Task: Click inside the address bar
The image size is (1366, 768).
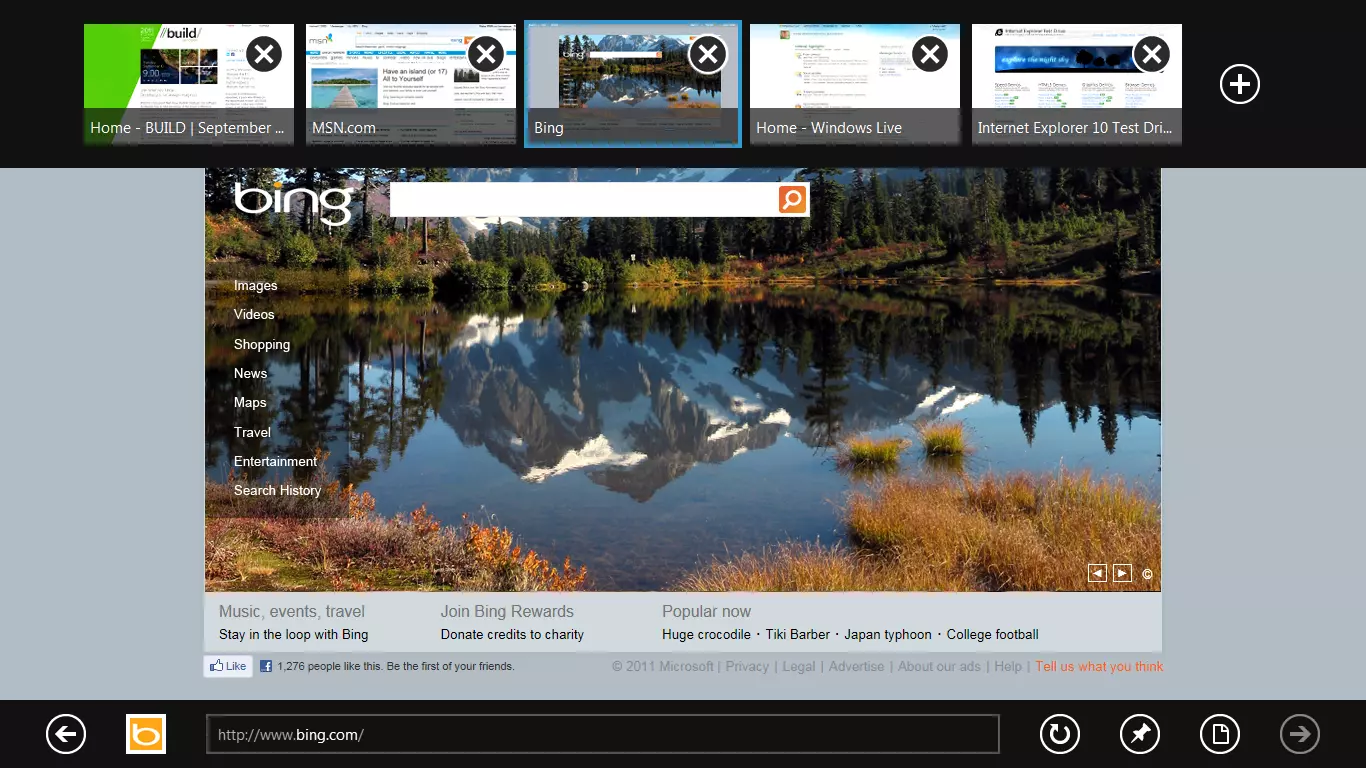Action: pos(600,733)
